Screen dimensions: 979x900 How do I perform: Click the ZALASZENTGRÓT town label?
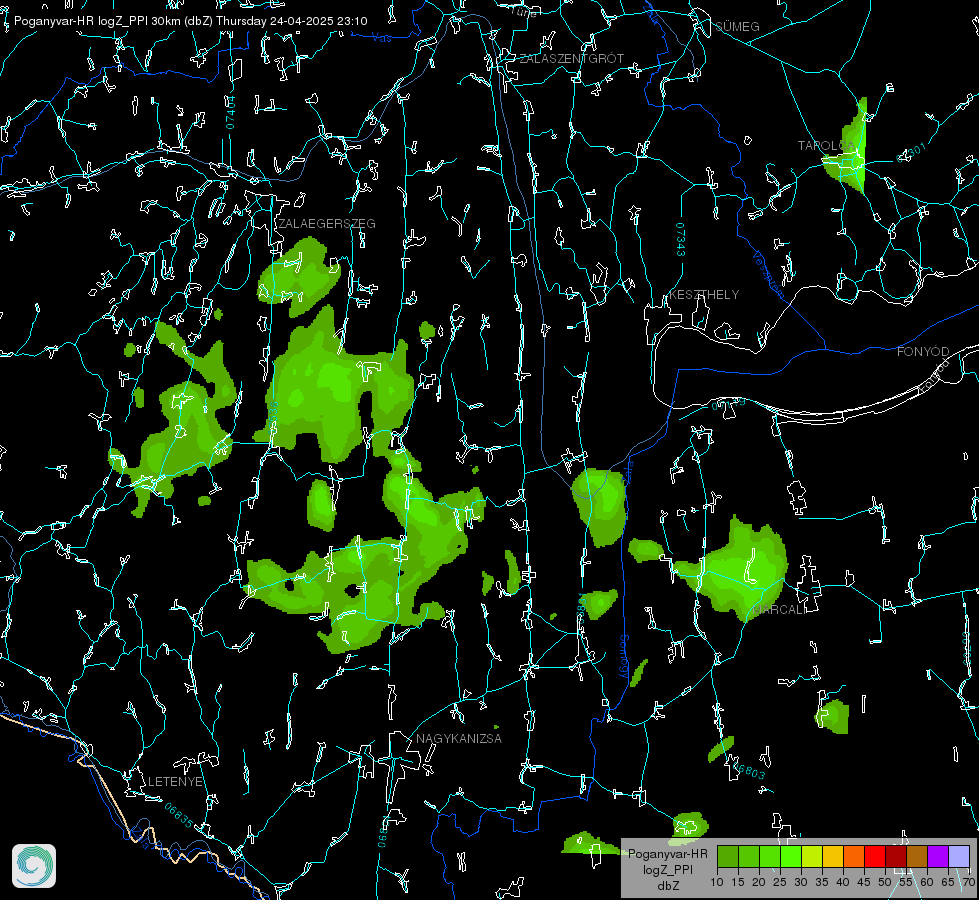click(571, 58)
